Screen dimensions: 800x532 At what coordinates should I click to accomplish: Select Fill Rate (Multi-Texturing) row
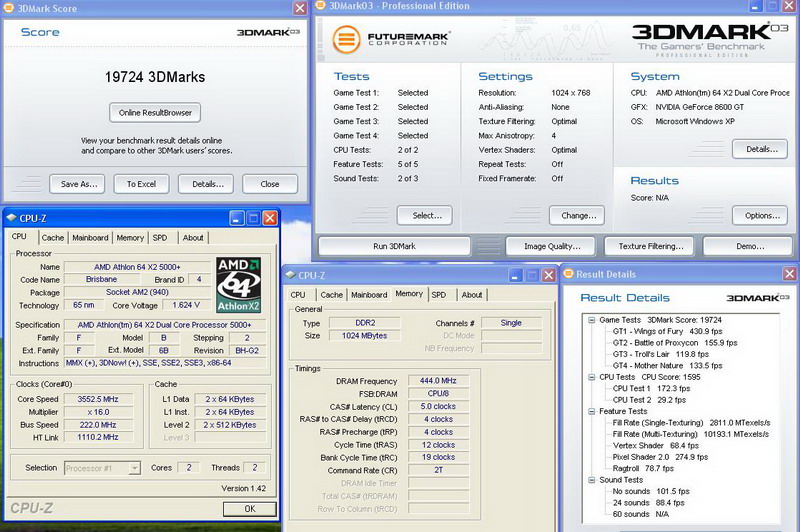tap(690, 434)
